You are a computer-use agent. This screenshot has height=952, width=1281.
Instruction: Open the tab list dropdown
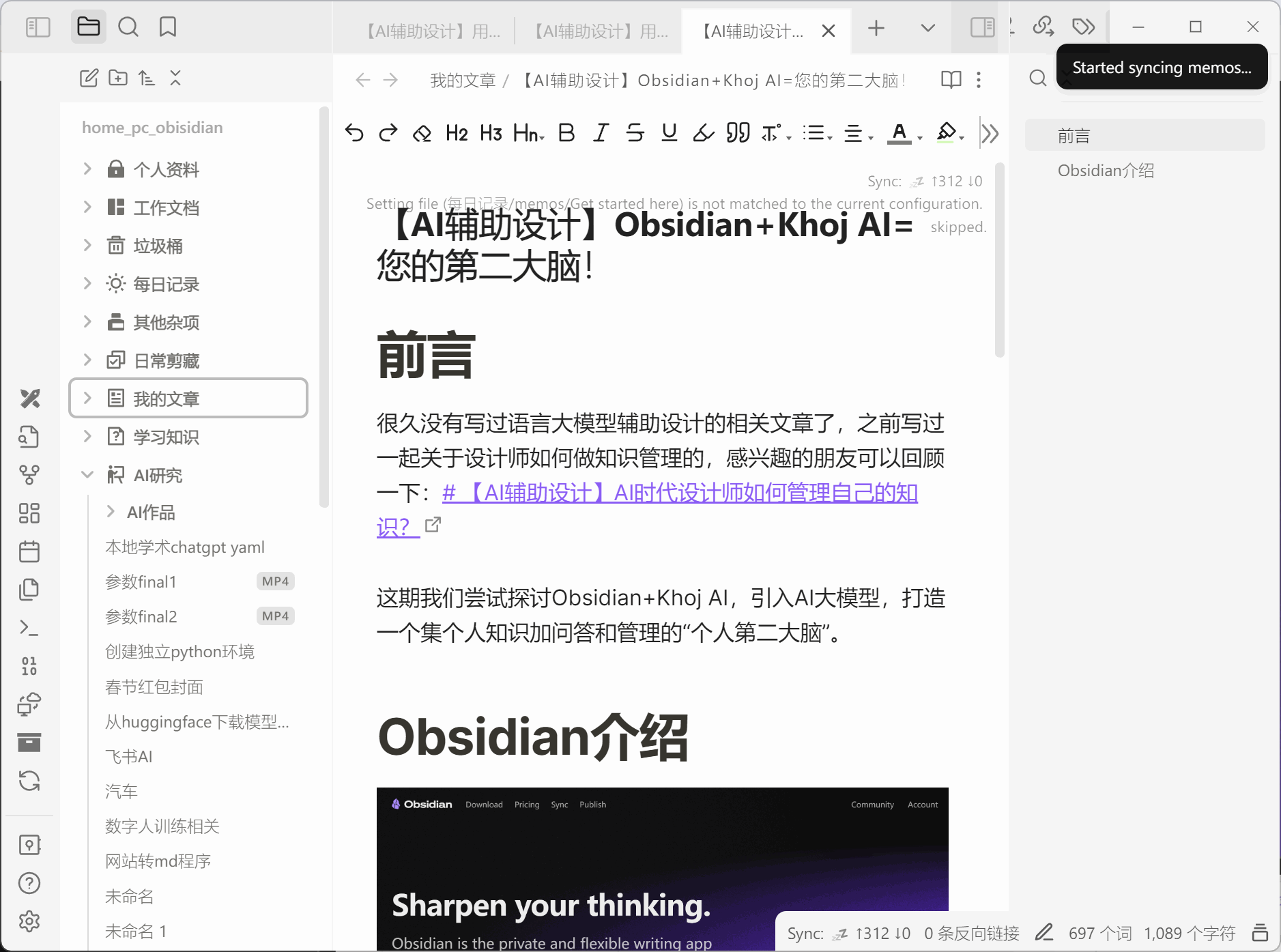(927, 28)
